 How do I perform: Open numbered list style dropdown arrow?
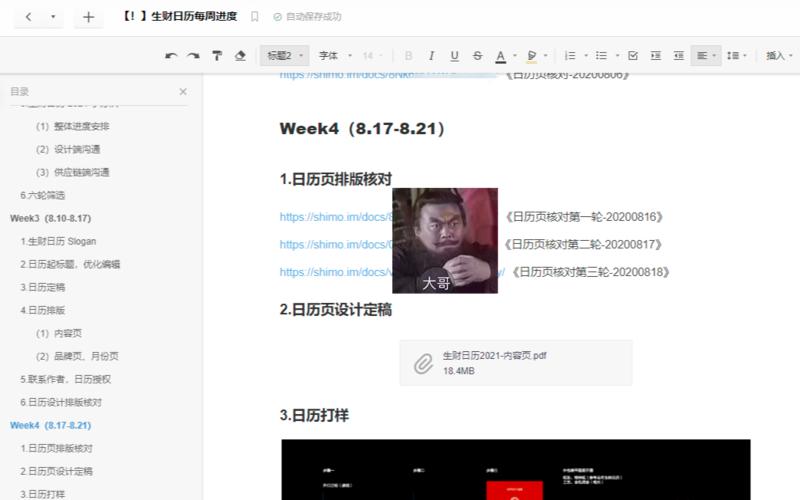[x=586, y=56]
